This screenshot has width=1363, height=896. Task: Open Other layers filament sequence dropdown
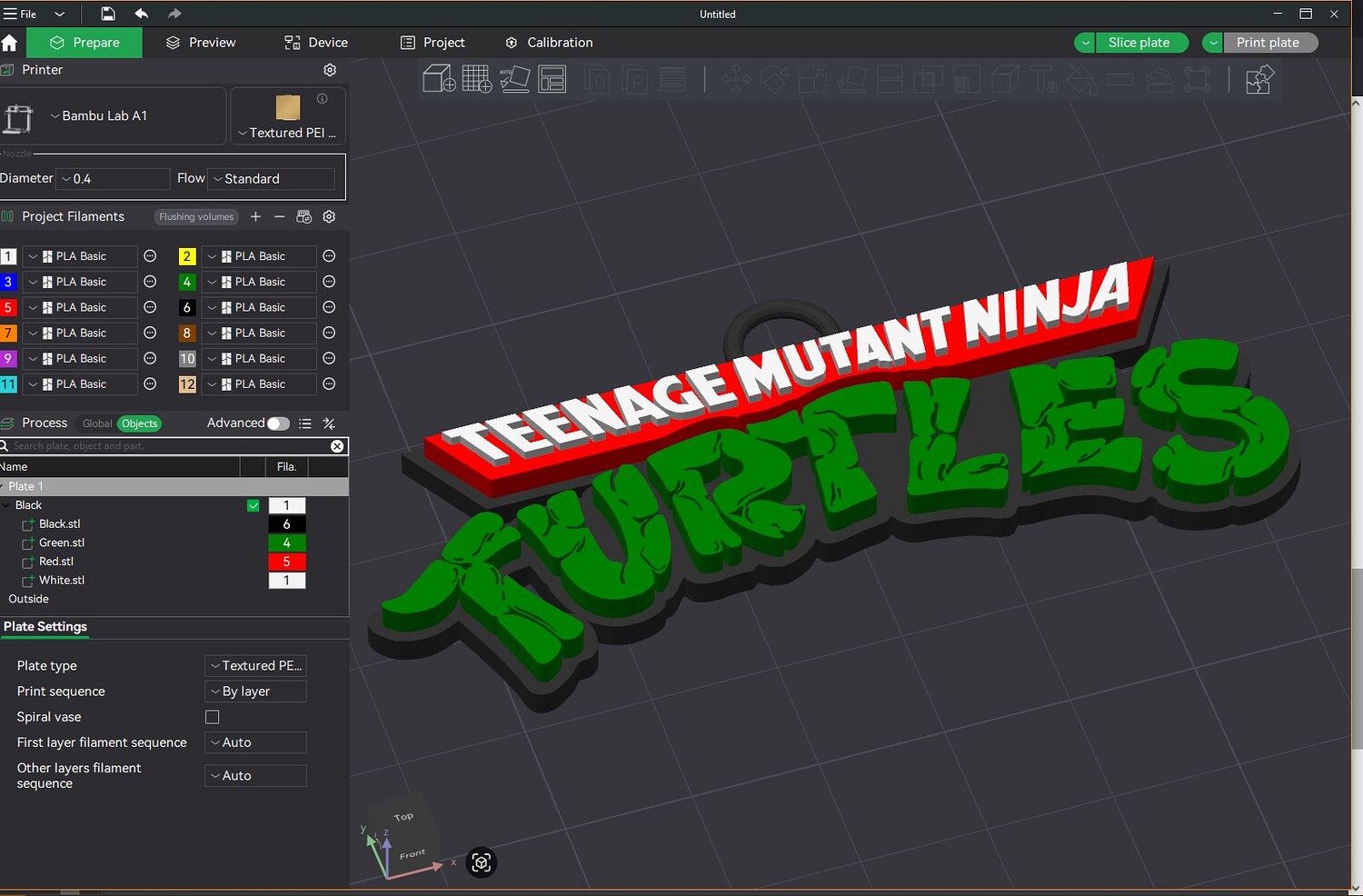point(255,776)
